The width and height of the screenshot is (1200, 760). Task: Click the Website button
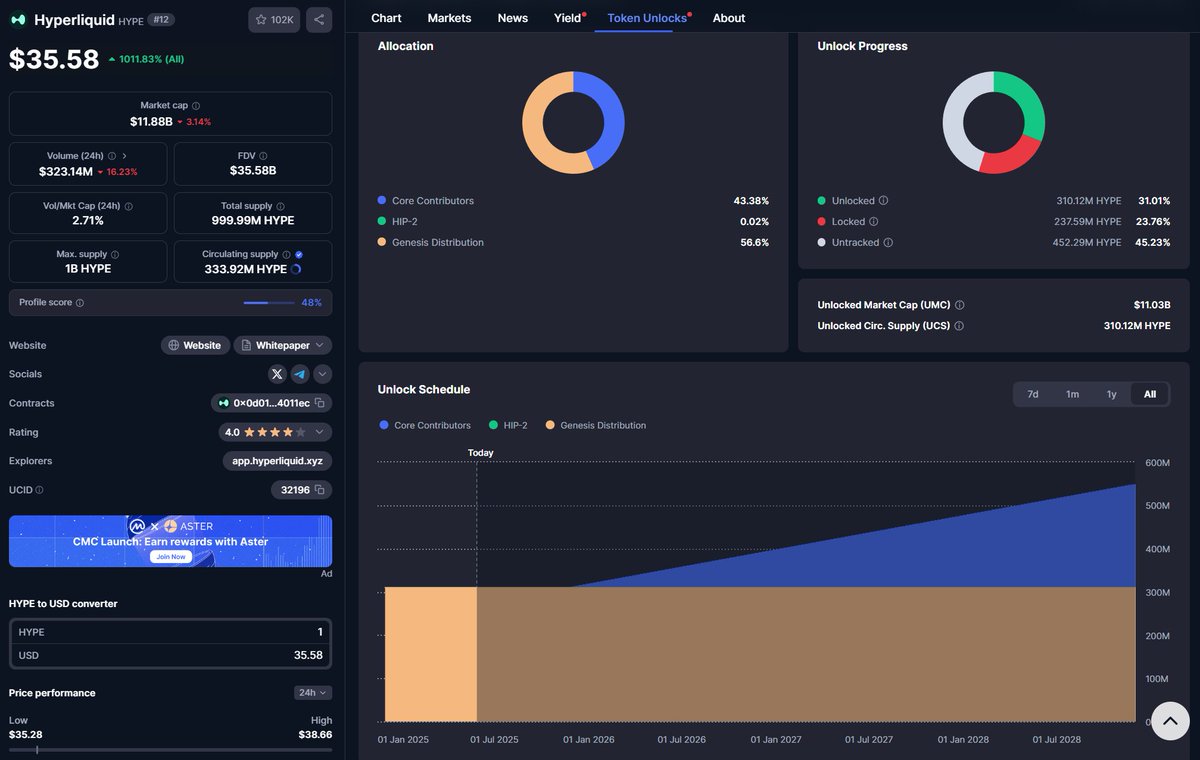pyautogui.click(x=195, y=345)
